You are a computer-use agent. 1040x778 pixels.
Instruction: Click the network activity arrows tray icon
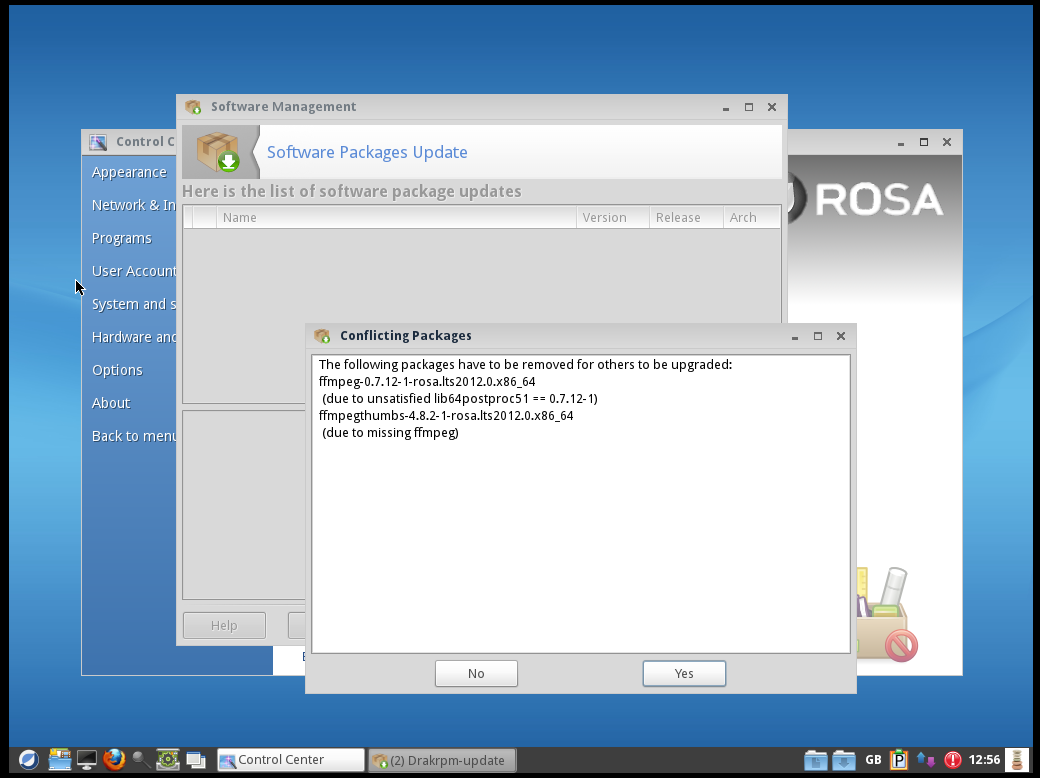coord(926,760)
